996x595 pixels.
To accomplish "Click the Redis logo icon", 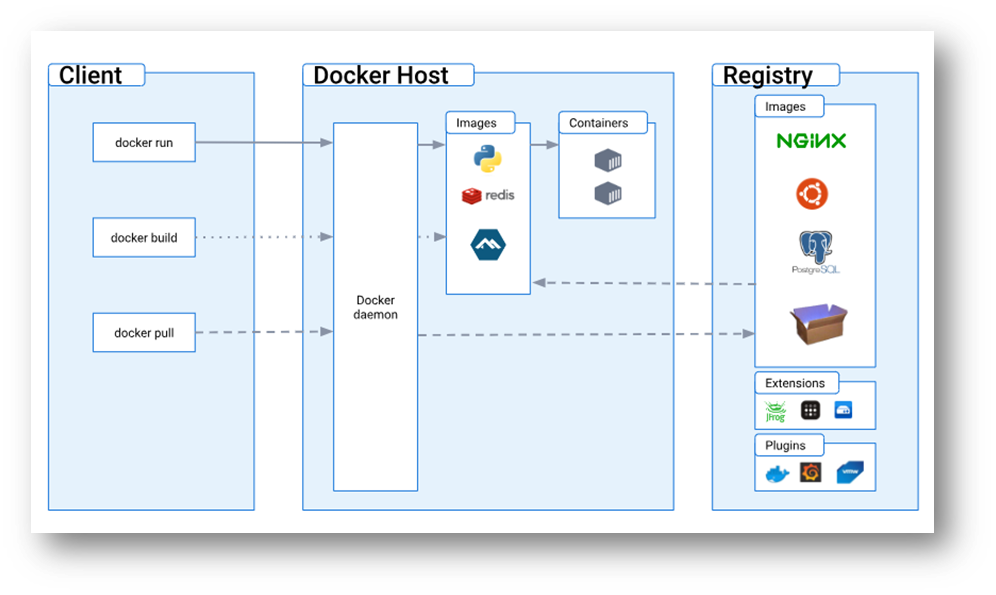I will [471, 196].
